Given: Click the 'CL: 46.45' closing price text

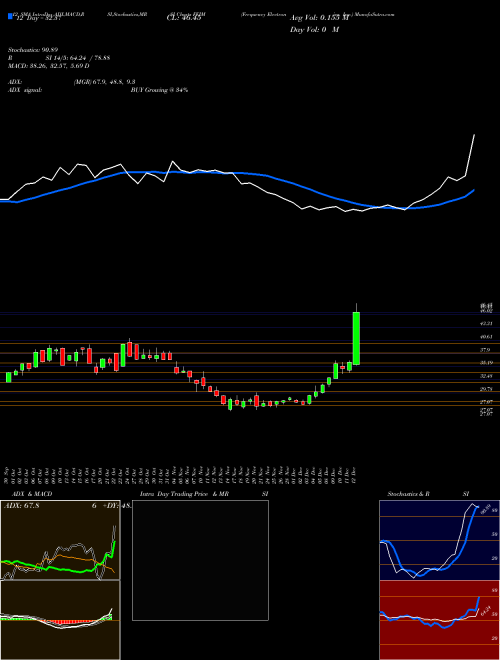Looking at the screenshot, I should (184, 18).
